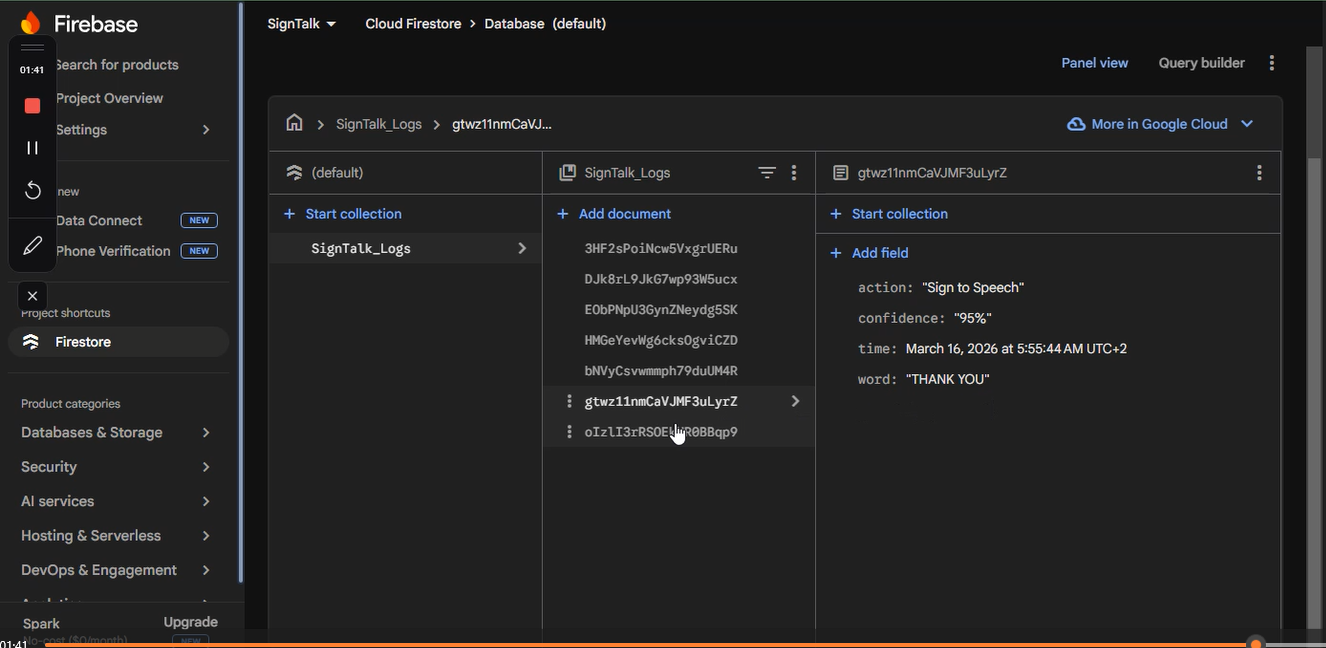This screenshot has height=648, width=1326.
Task: Go to Firestore root via home icon
Action: (294, 123)
